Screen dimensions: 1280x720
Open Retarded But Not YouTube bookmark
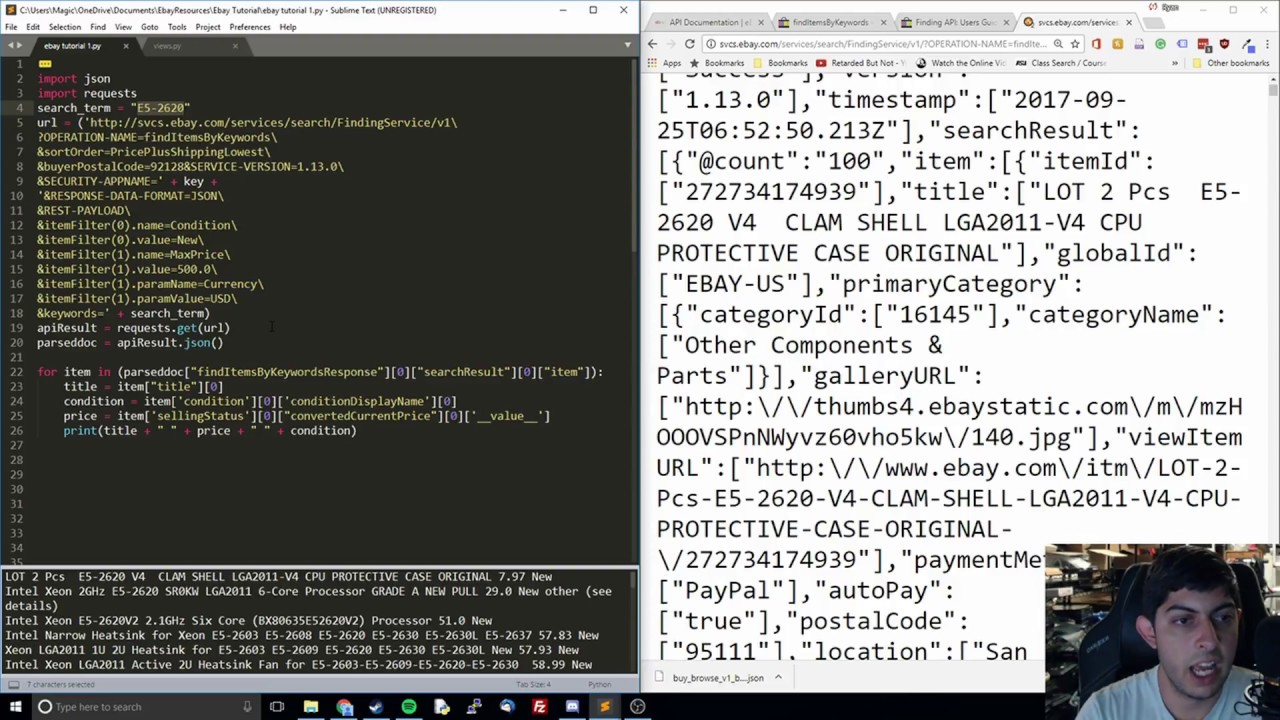tap(861, 63)
